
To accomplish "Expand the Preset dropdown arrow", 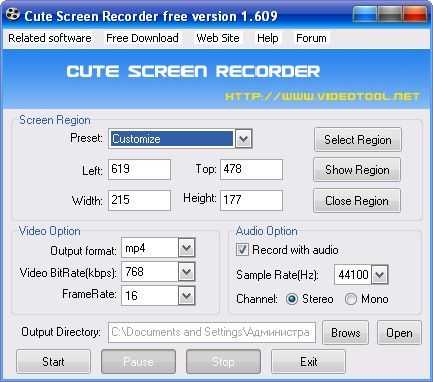I will point(244,139).
